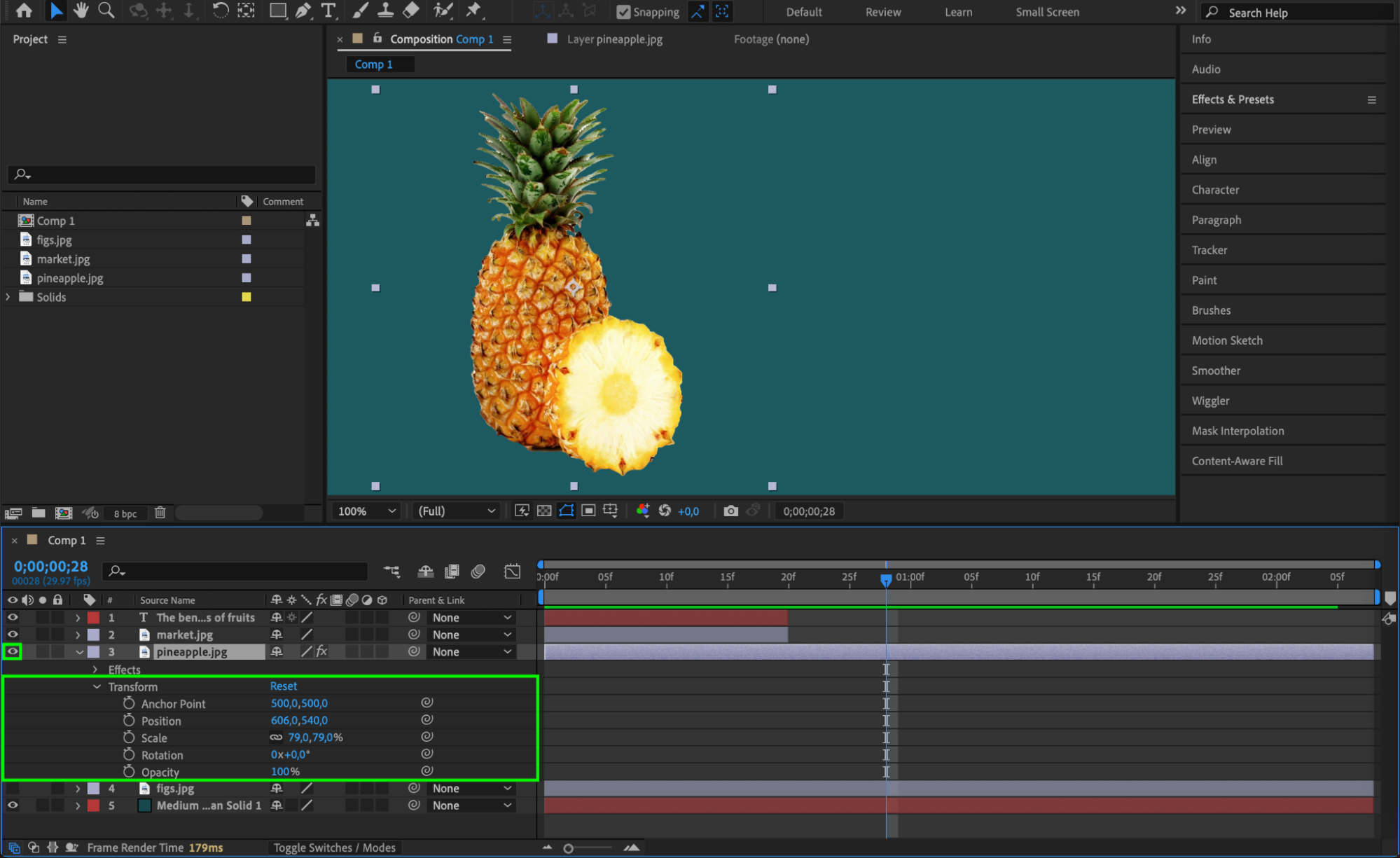This screenshot has height=858, width=1400.
Task: Hide the market.jpg layer eye toggle
Action: [13, 635]
